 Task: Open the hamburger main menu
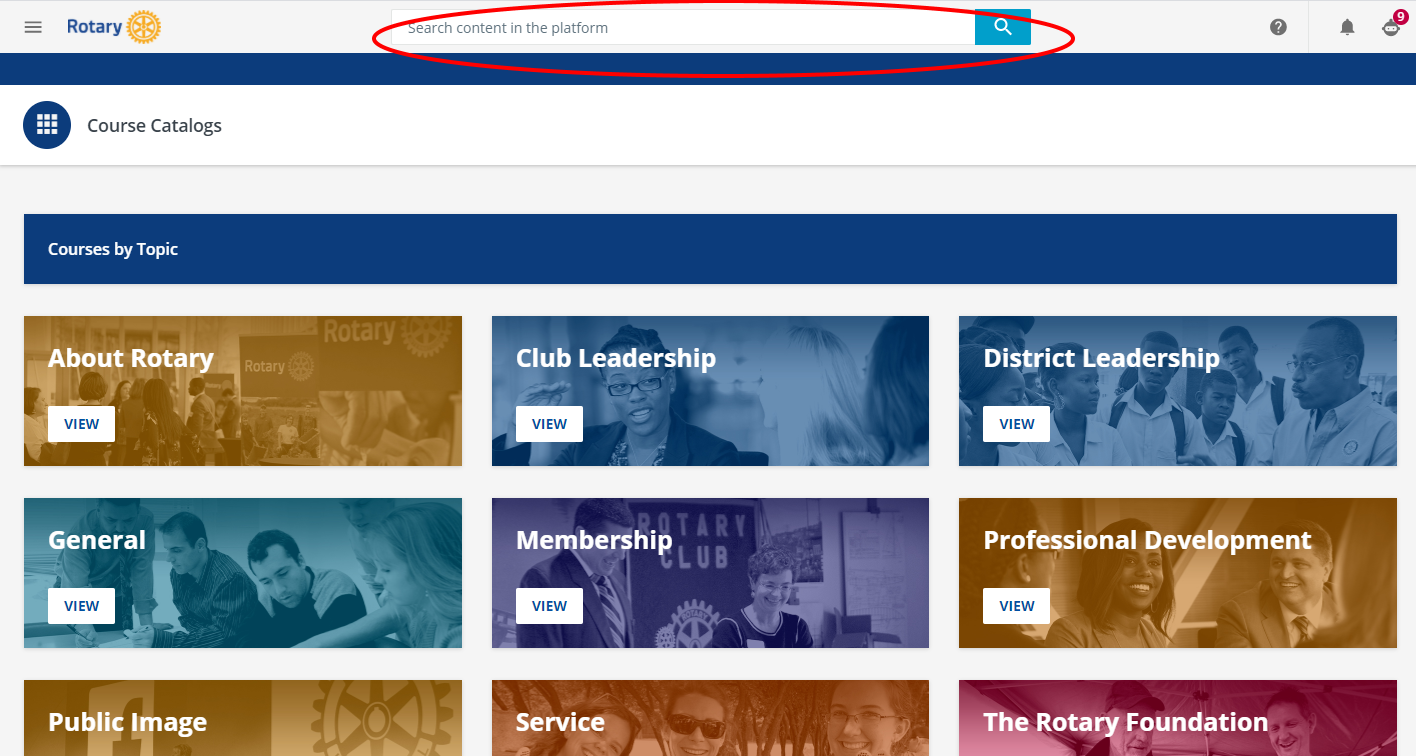coord(33,27)
